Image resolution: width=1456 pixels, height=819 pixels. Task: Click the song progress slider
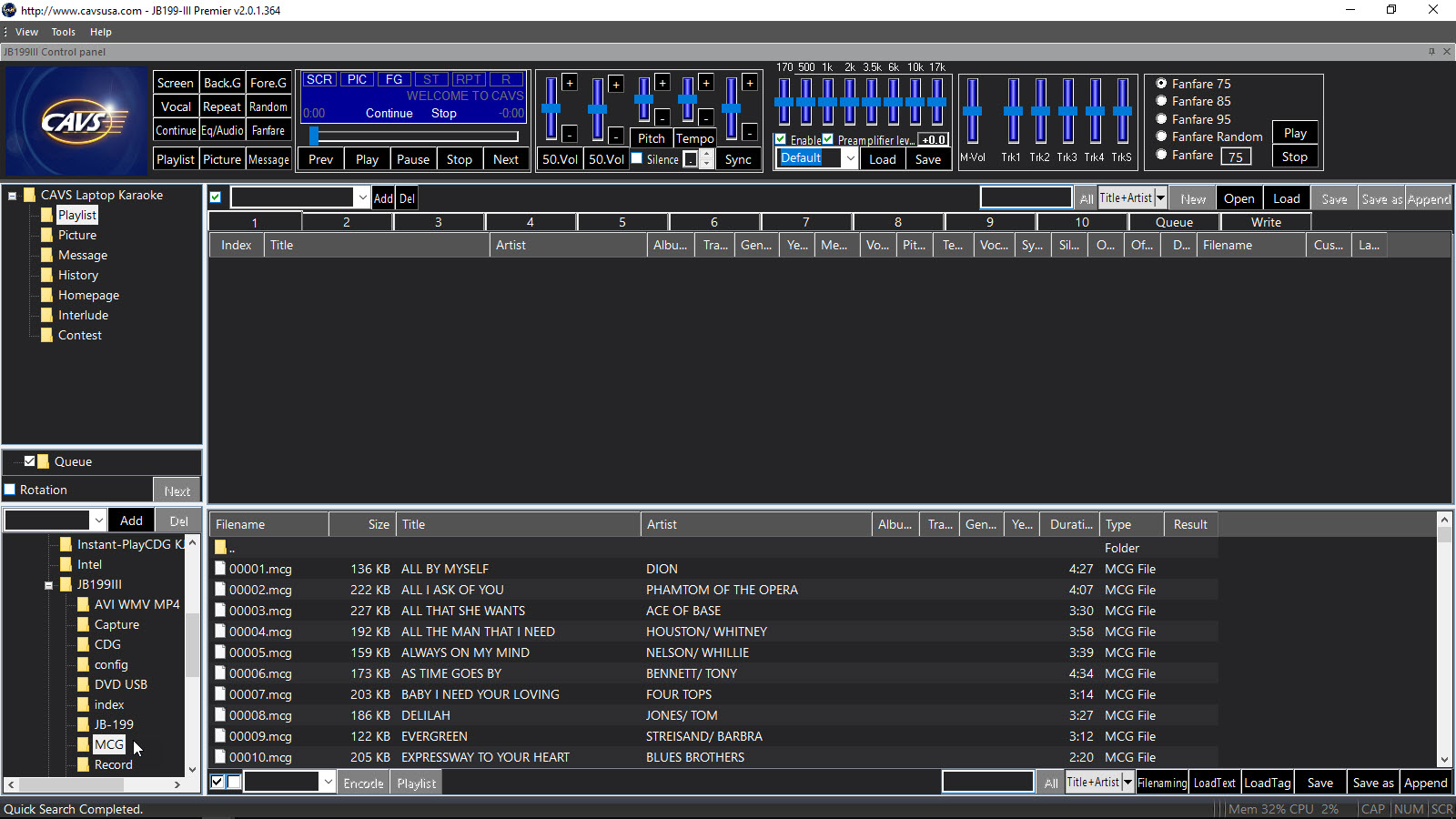tap(414, 136)
